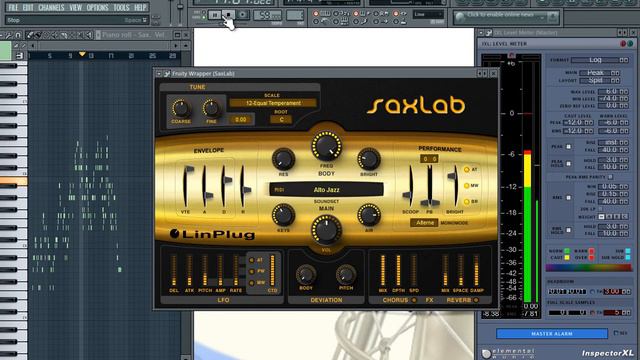Toggle the LFO PW source option

[251, 271]
